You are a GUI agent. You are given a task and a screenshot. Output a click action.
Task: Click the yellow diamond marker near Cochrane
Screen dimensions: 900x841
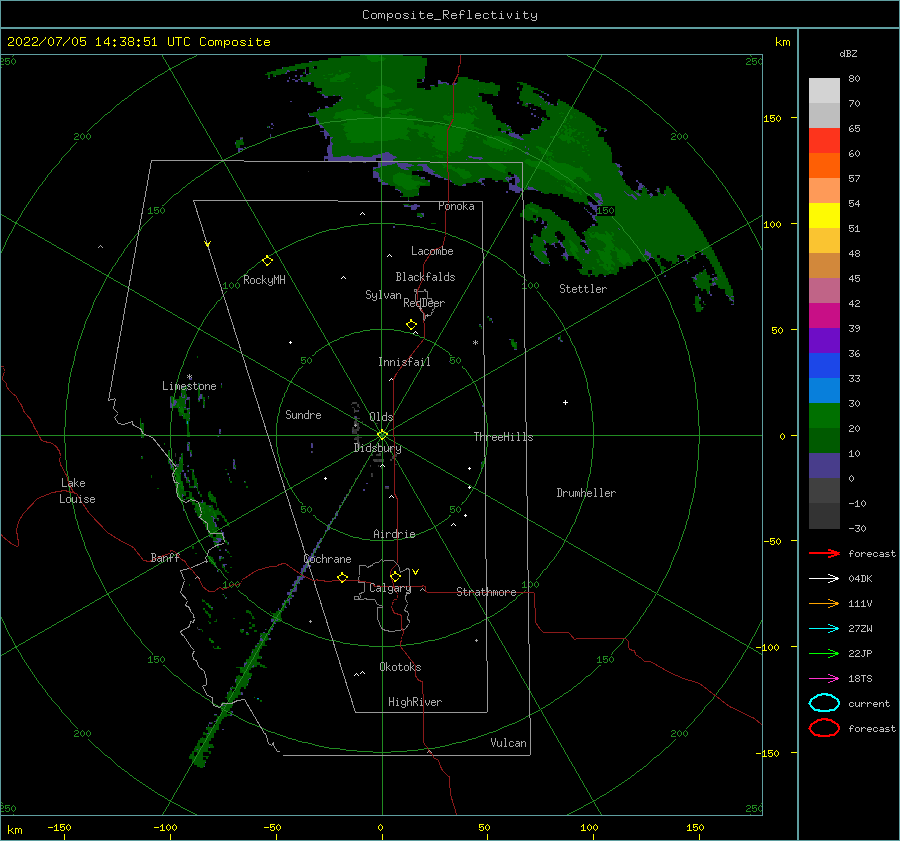(x=342, y=577)
